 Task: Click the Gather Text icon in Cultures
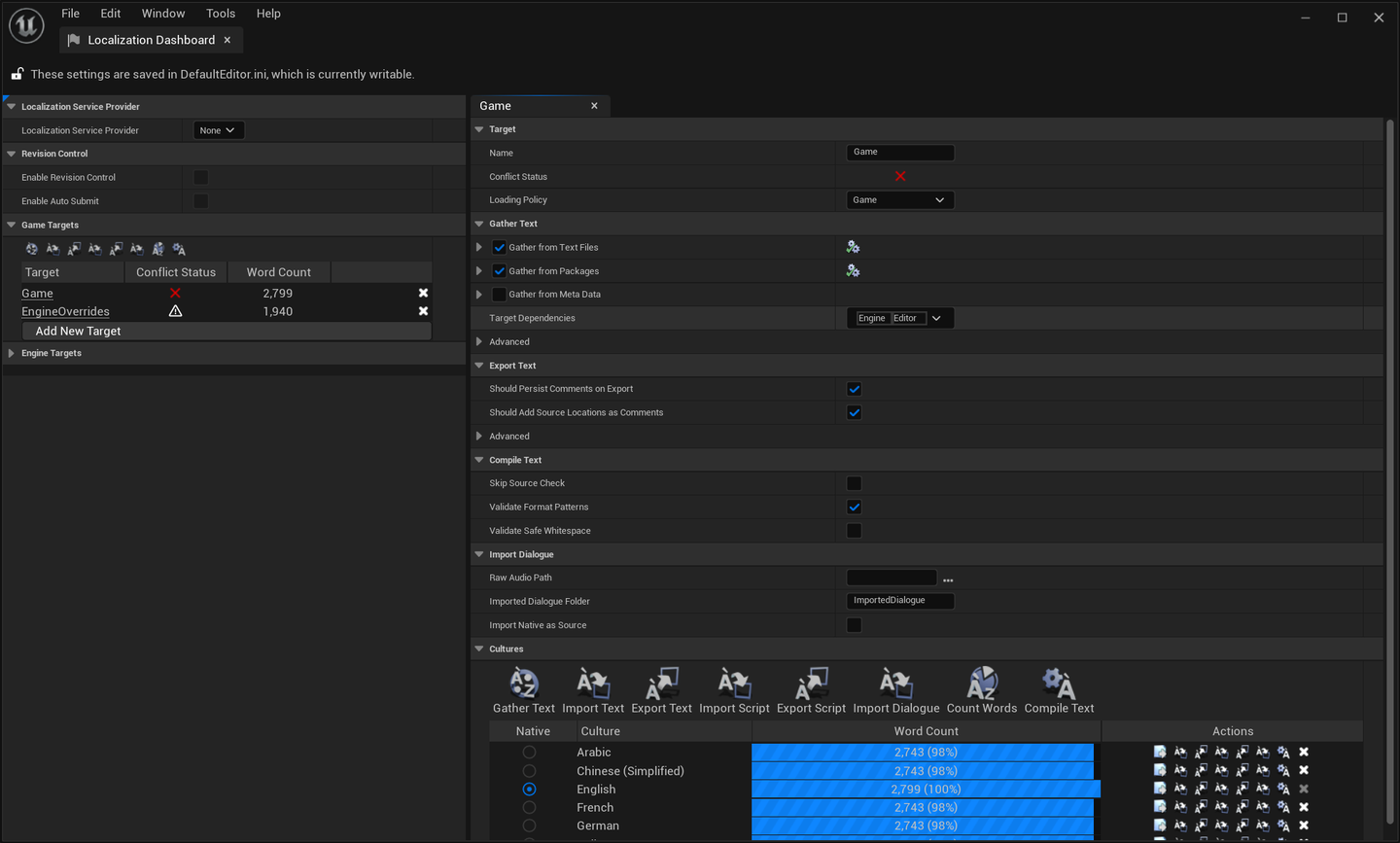[524, 685]
